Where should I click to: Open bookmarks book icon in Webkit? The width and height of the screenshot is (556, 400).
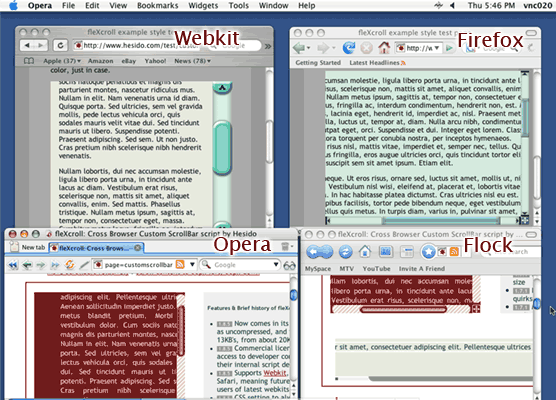29,61
